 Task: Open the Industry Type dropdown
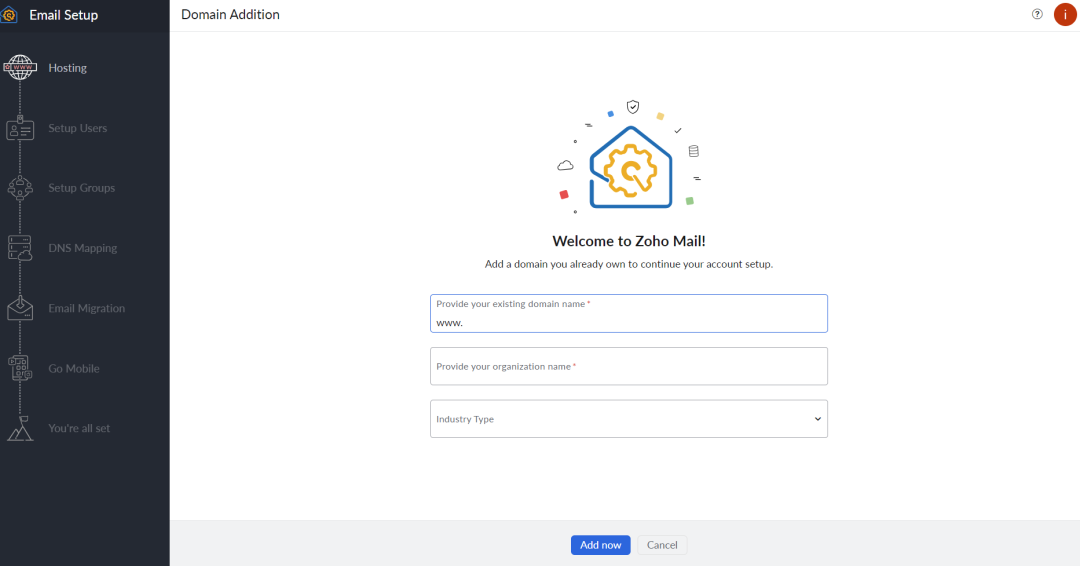(x=629, y=419)
